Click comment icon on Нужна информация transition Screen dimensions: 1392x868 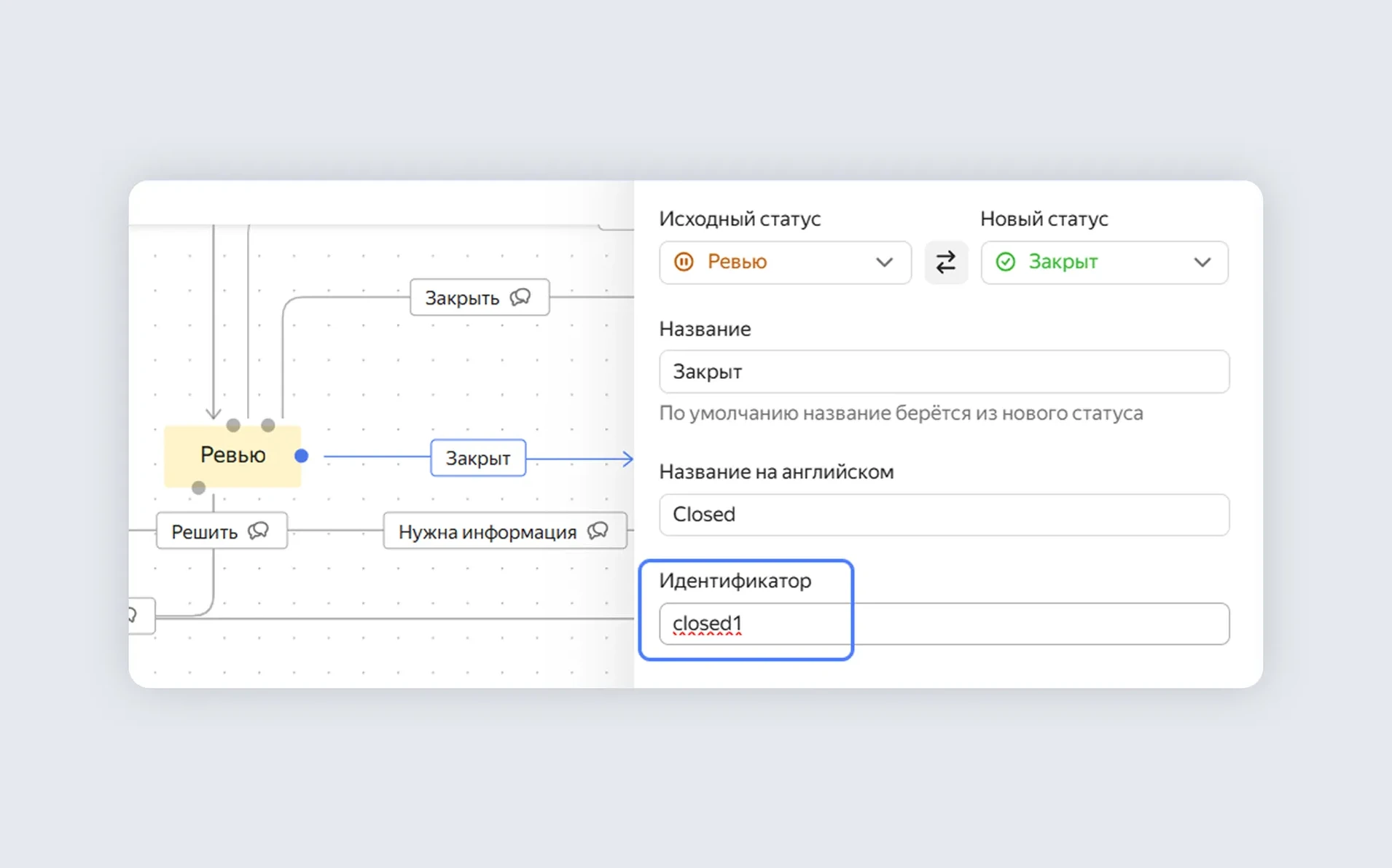(x=598, y=531)
